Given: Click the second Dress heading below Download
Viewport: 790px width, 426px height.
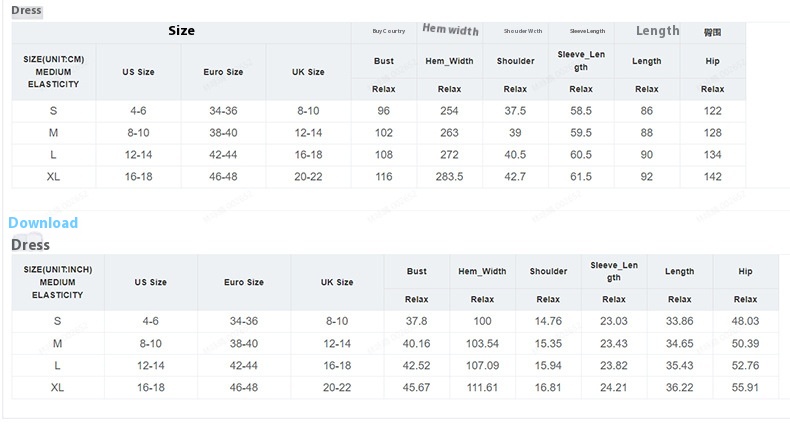Looking at the screenshot, I should click(x=30, y=244).
